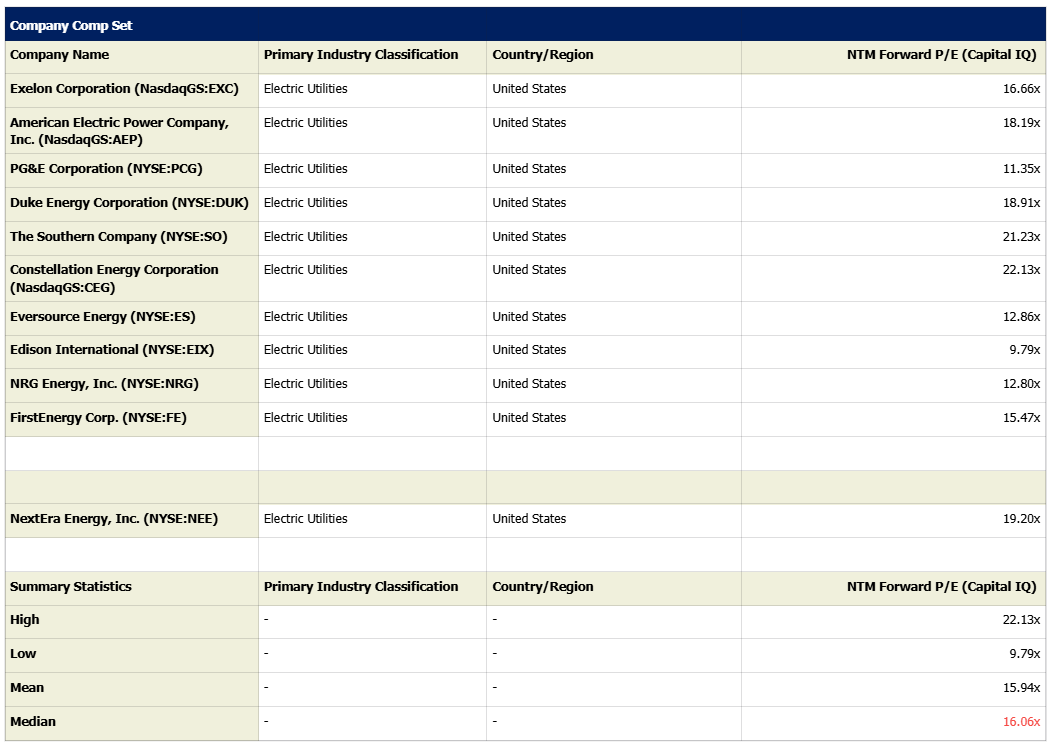Click United States in Duke Energy's row
The width and height of the screenshot is (1054, 750).
click(529, 203)
